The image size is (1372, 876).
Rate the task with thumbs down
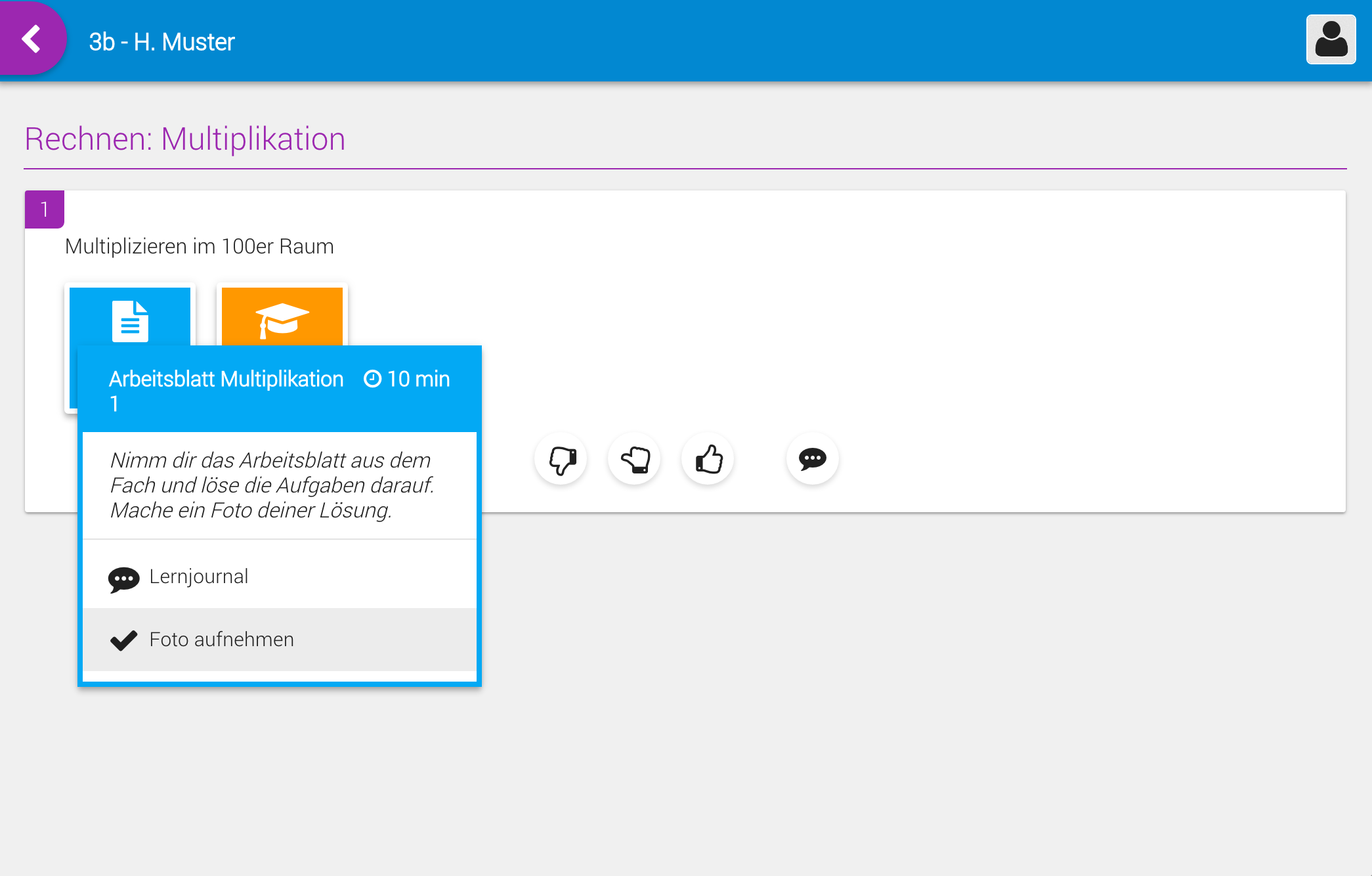coord(561,459)
